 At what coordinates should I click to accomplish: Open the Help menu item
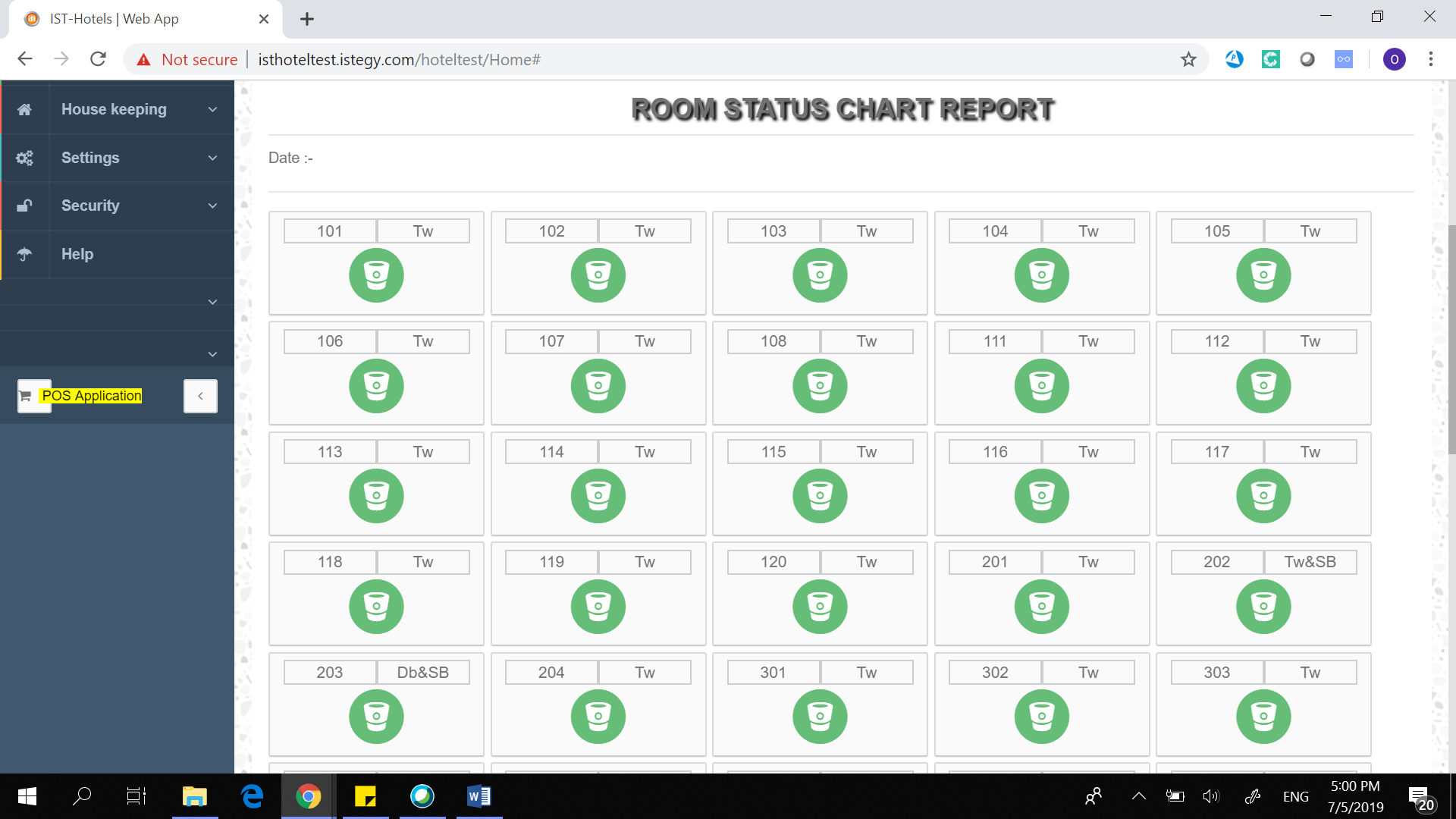coord(77,254)
